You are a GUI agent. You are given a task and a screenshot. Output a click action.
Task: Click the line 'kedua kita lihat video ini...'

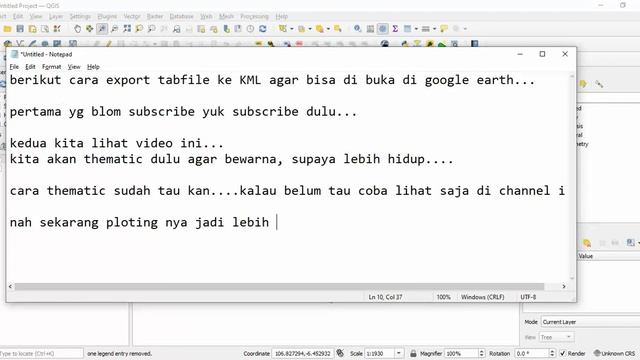tap(117, 143)
